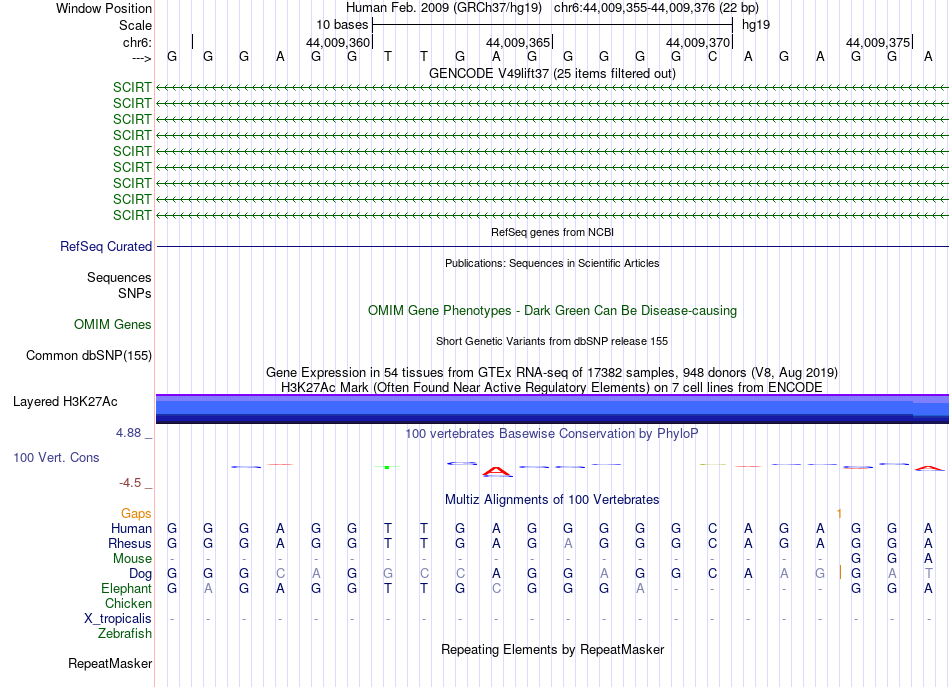Click the chr6: ruler label
Viewport: 950px width, 687px height.
coord(137,42)
